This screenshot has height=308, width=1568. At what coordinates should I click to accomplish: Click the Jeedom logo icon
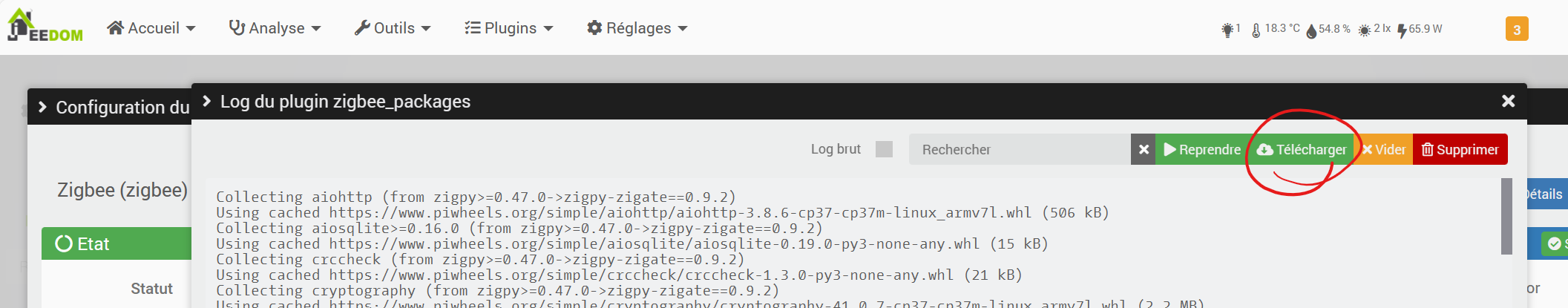tap(45, 26)
